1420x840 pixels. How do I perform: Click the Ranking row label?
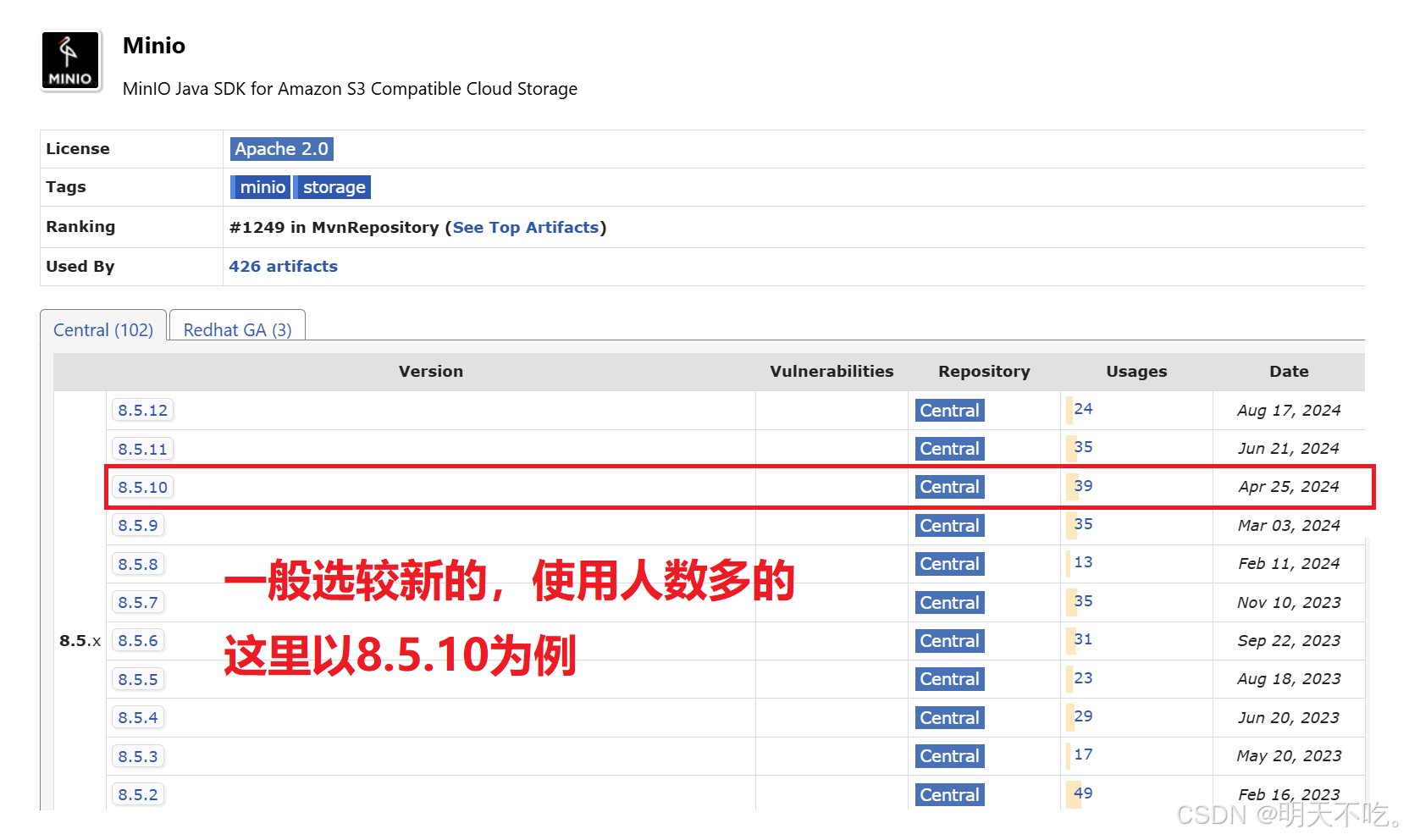tap(80, 226)
